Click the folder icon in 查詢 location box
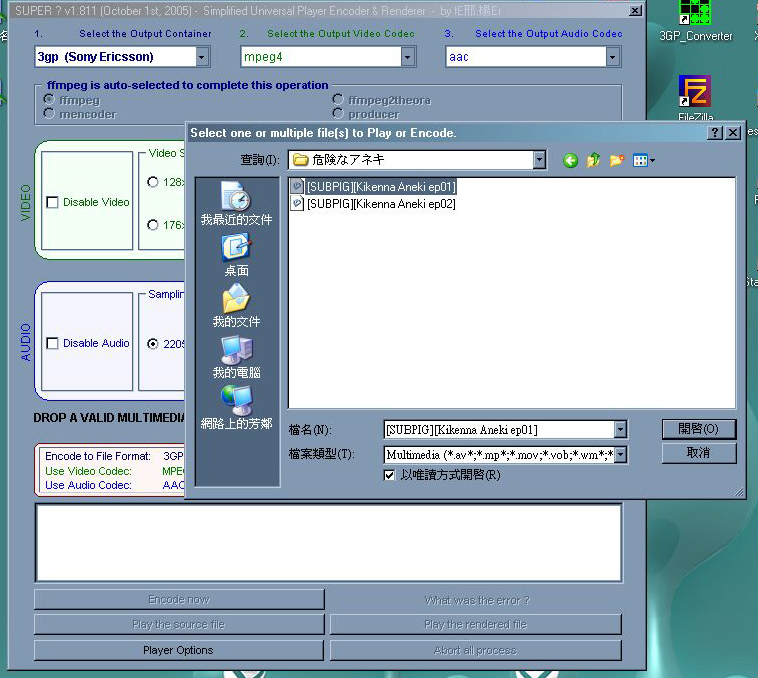 [301, 160]
